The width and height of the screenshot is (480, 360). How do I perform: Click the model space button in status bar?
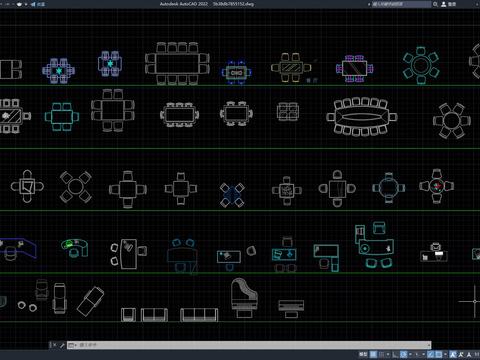[363, 354]
